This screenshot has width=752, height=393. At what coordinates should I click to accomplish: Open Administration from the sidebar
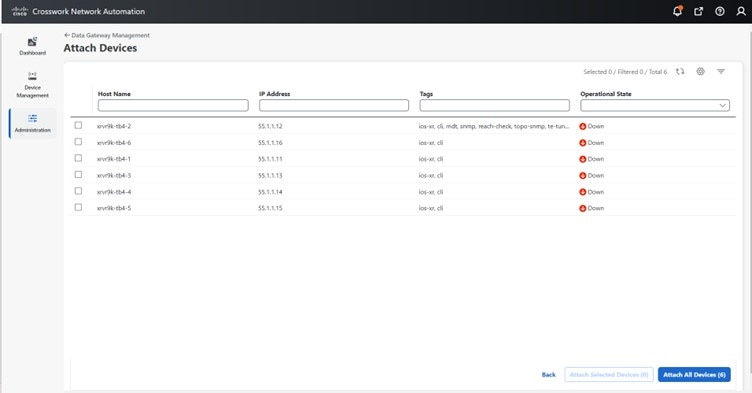[x=33, y=123]
